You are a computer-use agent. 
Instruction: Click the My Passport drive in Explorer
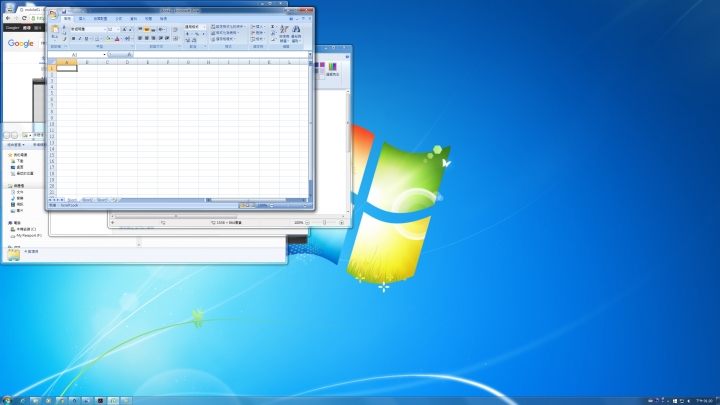pyautogui.click(x=26, y=235)
